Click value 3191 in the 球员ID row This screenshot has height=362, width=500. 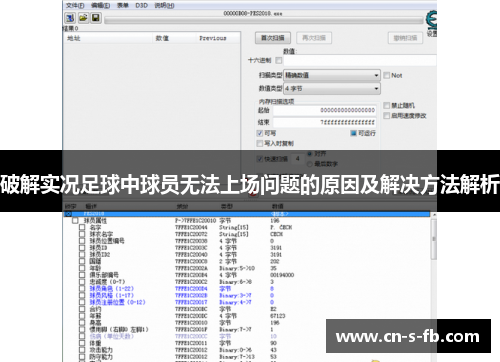[x=276, y=248]
